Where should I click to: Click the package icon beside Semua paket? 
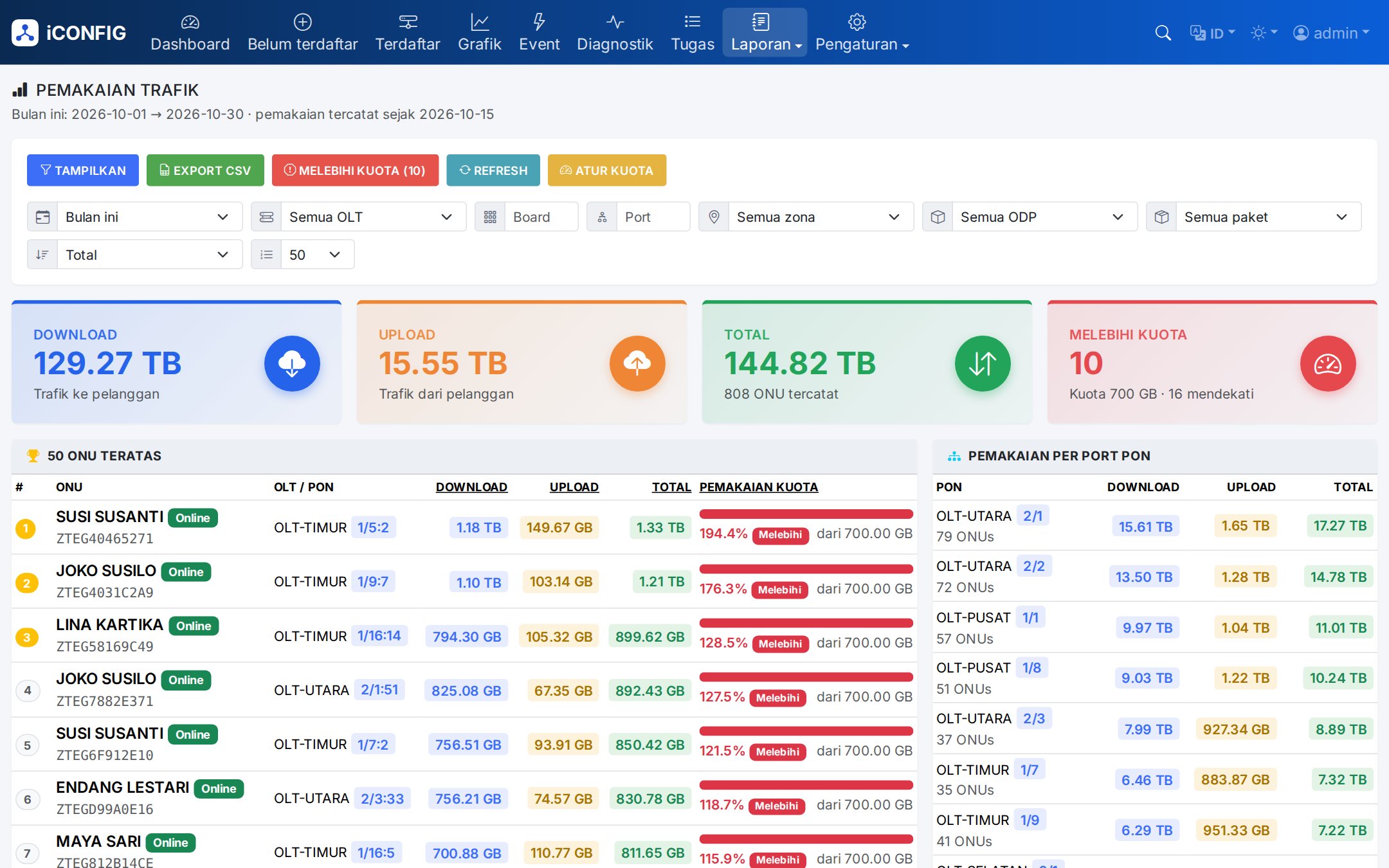coord(1161,217)
